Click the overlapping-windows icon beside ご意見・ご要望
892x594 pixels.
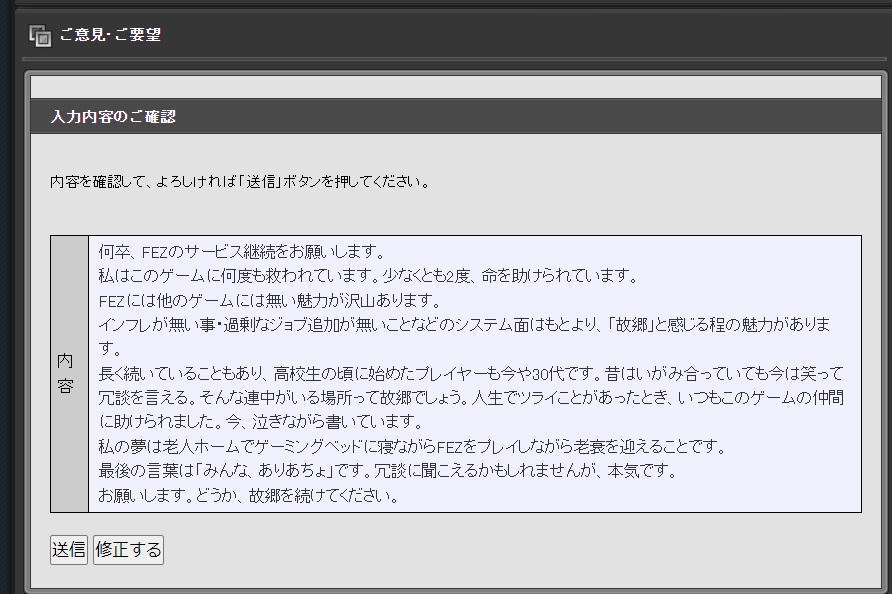click(x=40, y=36)
